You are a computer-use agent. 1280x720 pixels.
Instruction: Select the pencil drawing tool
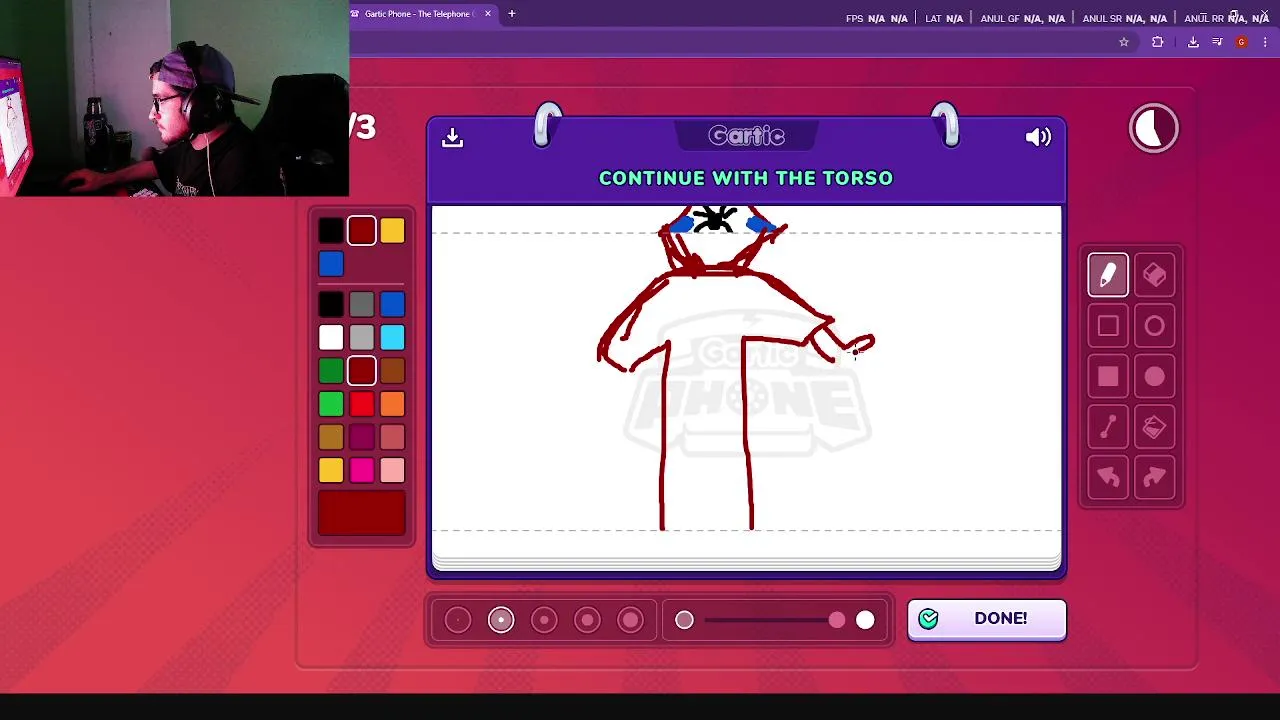click(x=1108, y=275)
